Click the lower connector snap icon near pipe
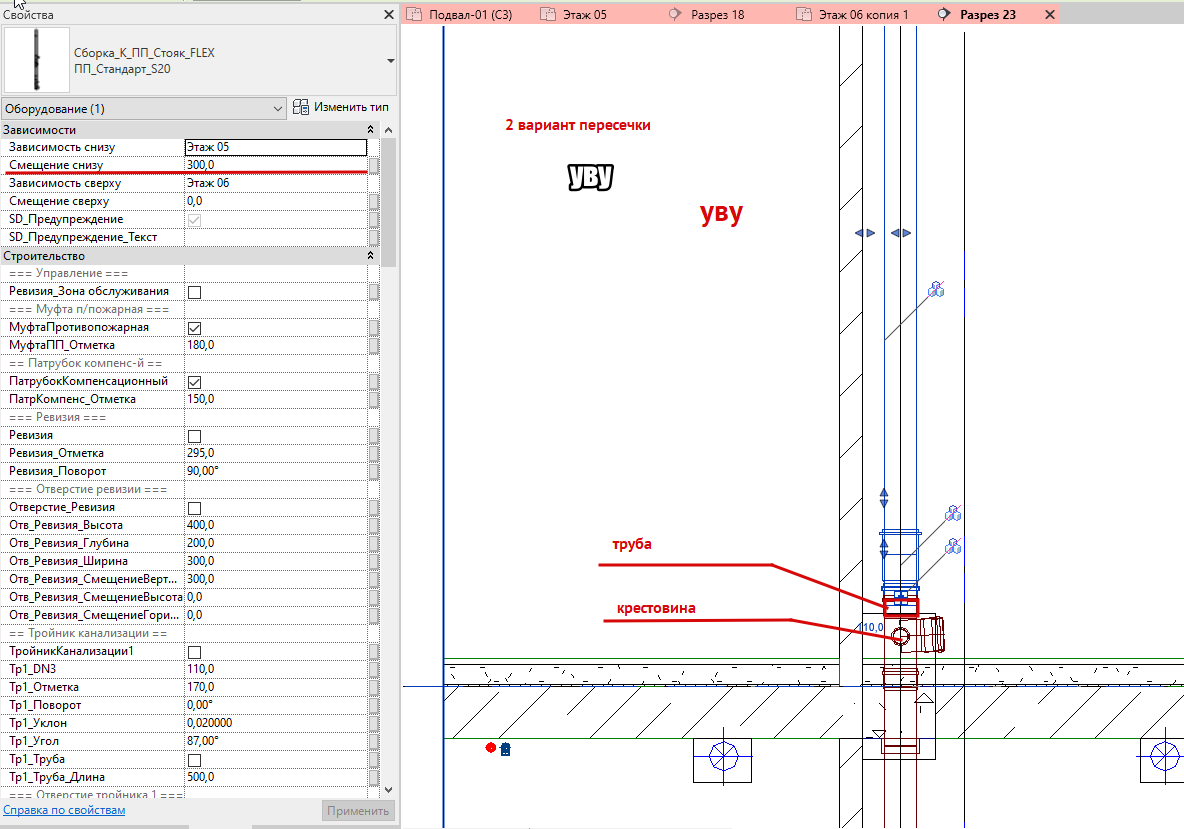 (x=954, y=545)
